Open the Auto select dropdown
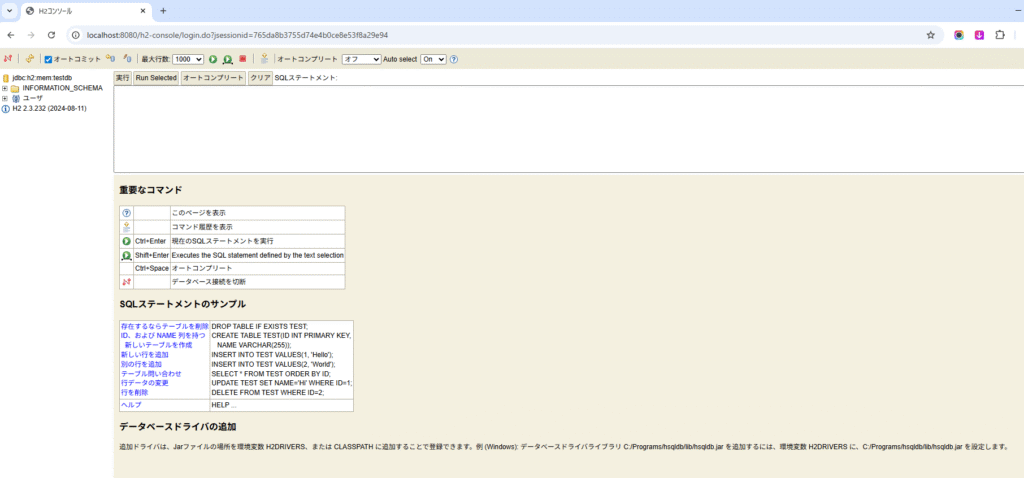 (433, 59)
